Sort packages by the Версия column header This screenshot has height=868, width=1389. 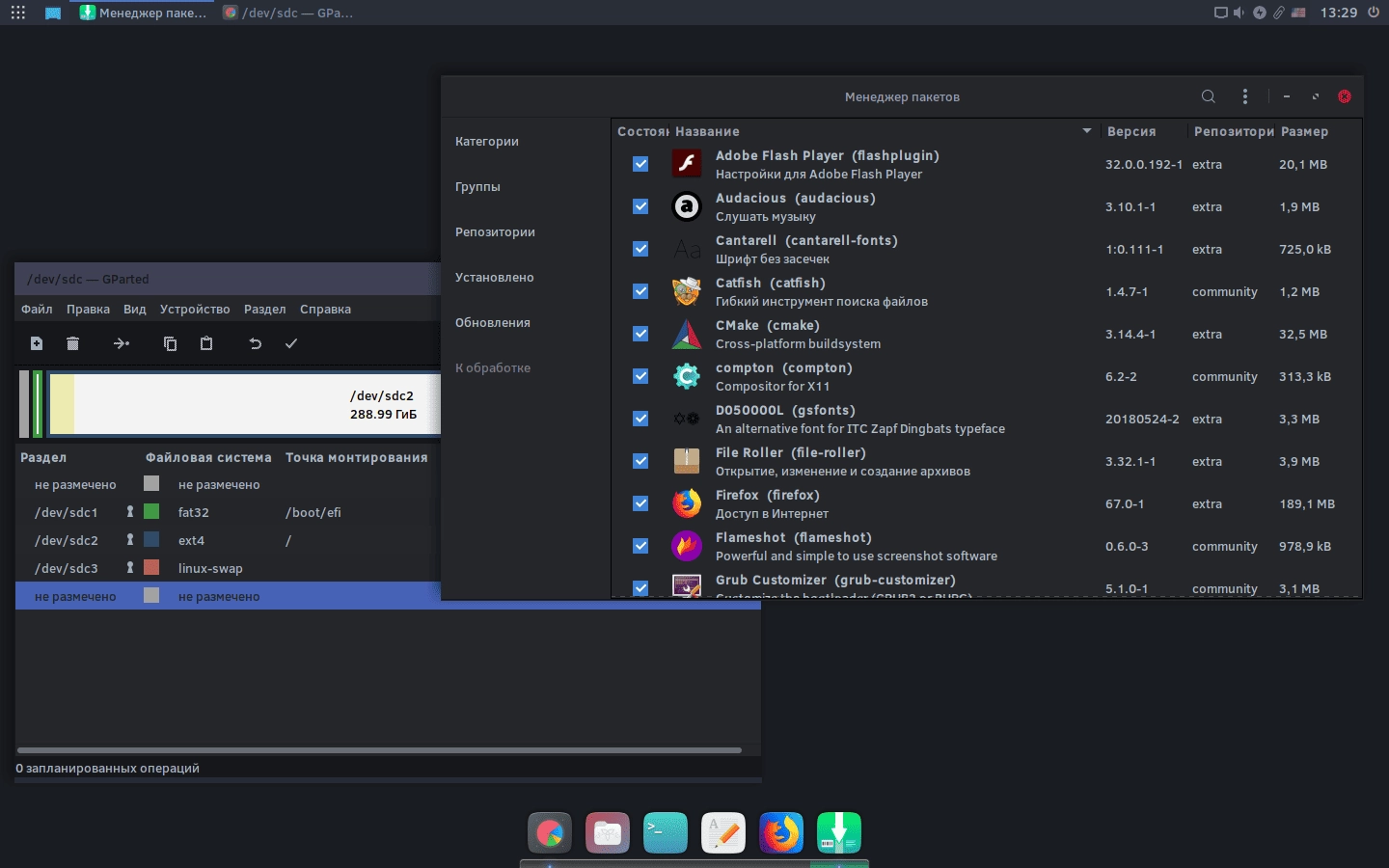tap(1131, 131)
